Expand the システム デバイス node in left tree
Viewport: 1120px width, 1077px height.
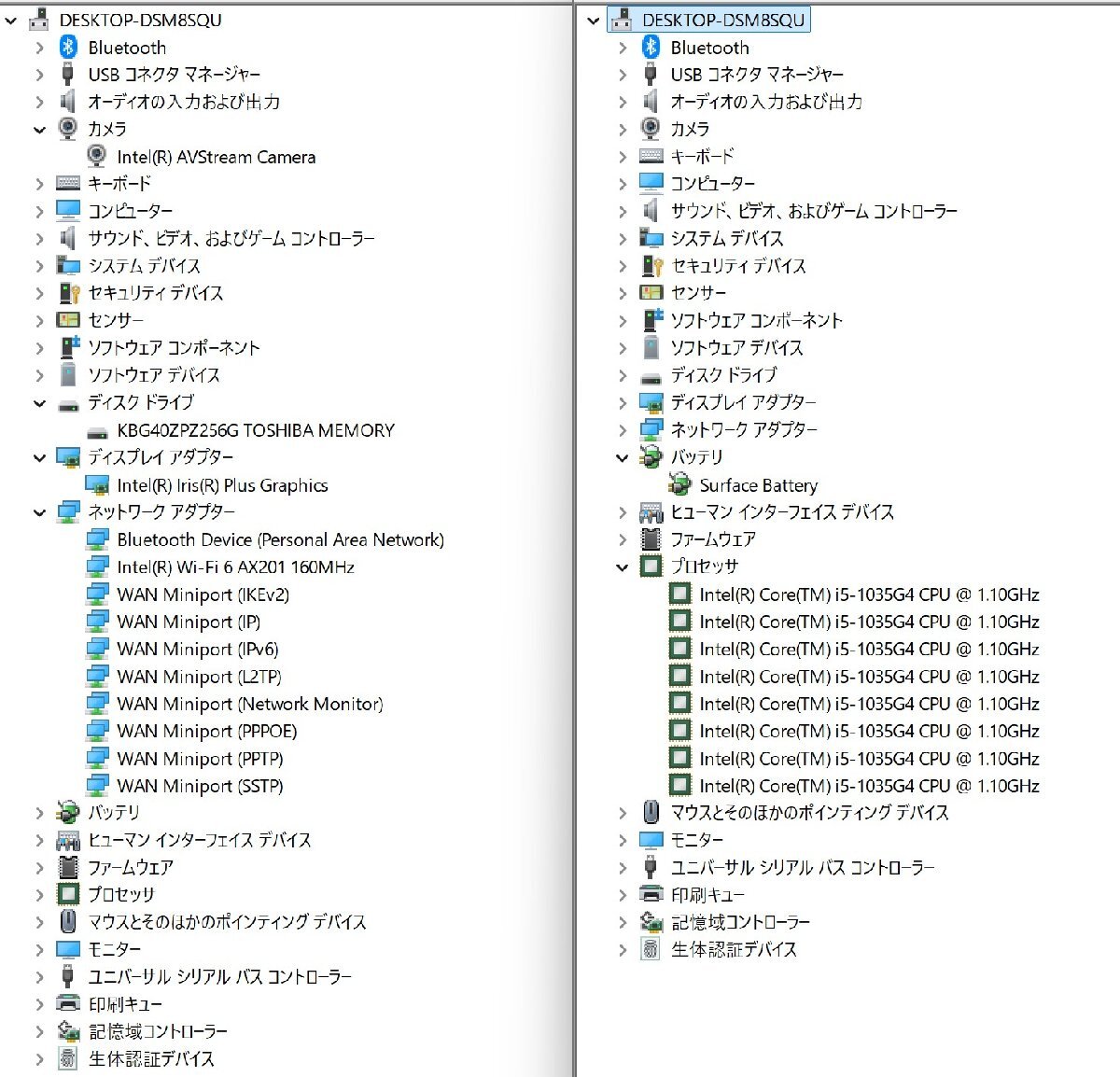[39, 266]
